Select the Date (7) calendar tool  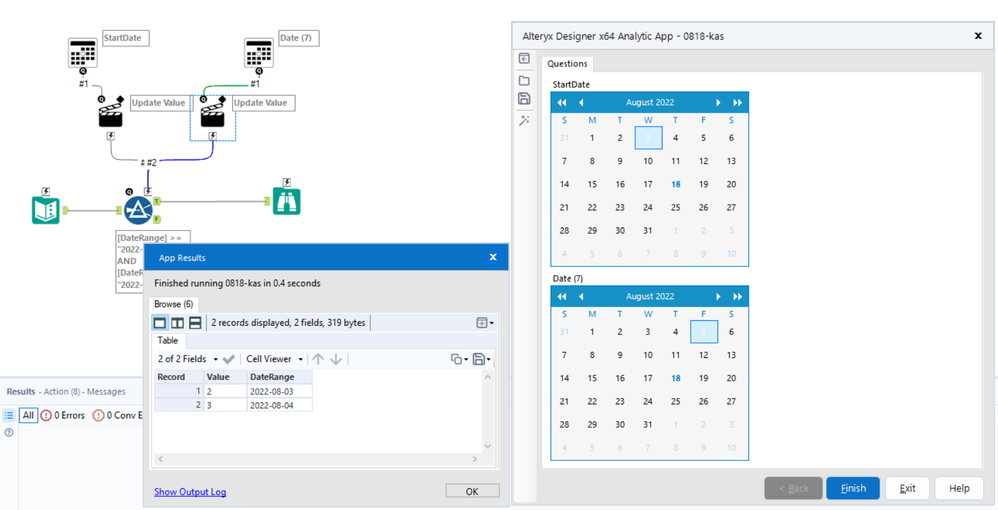(x=258, y=53)
